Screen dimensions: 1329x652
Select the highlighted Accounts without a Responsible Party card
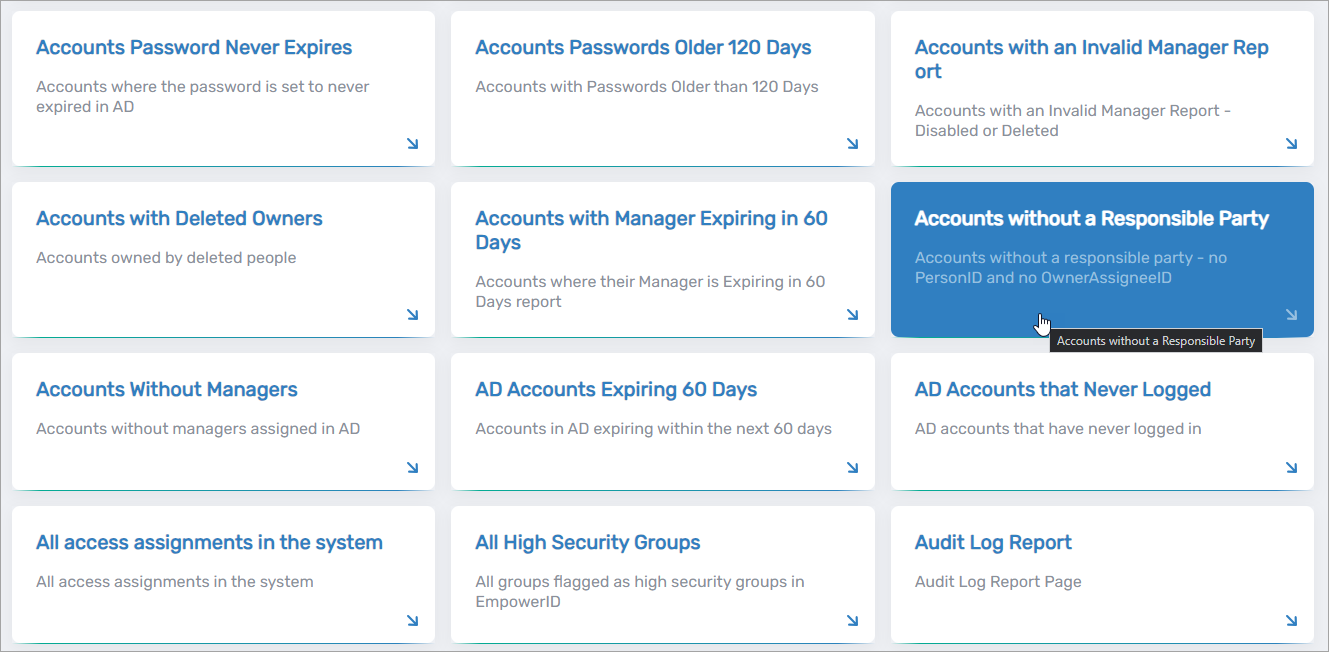pyautogui.click(x=1091, y=218)
